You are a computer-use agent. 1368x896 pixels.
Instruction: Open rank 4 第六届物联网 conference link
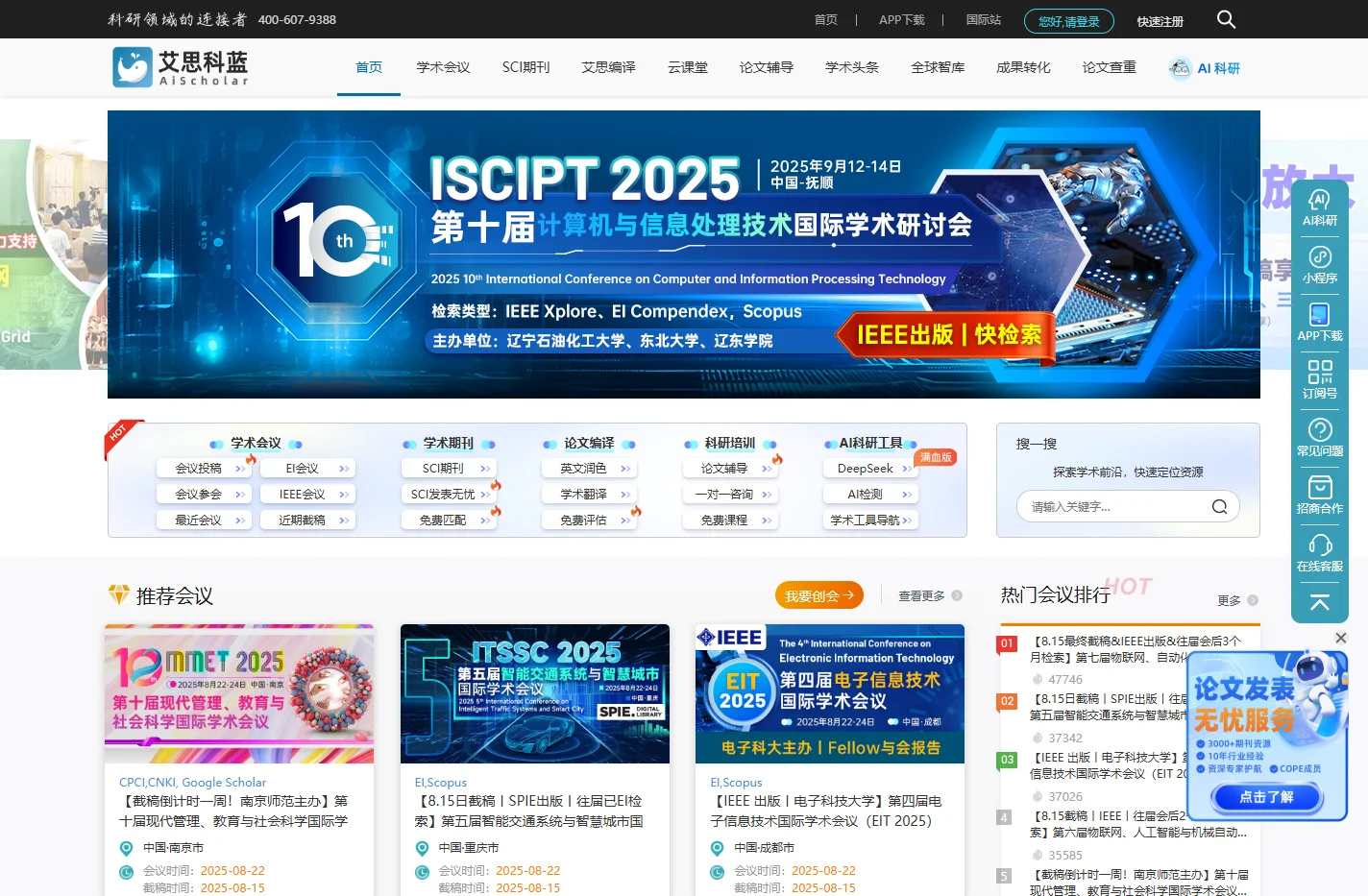coord(1138,824)
